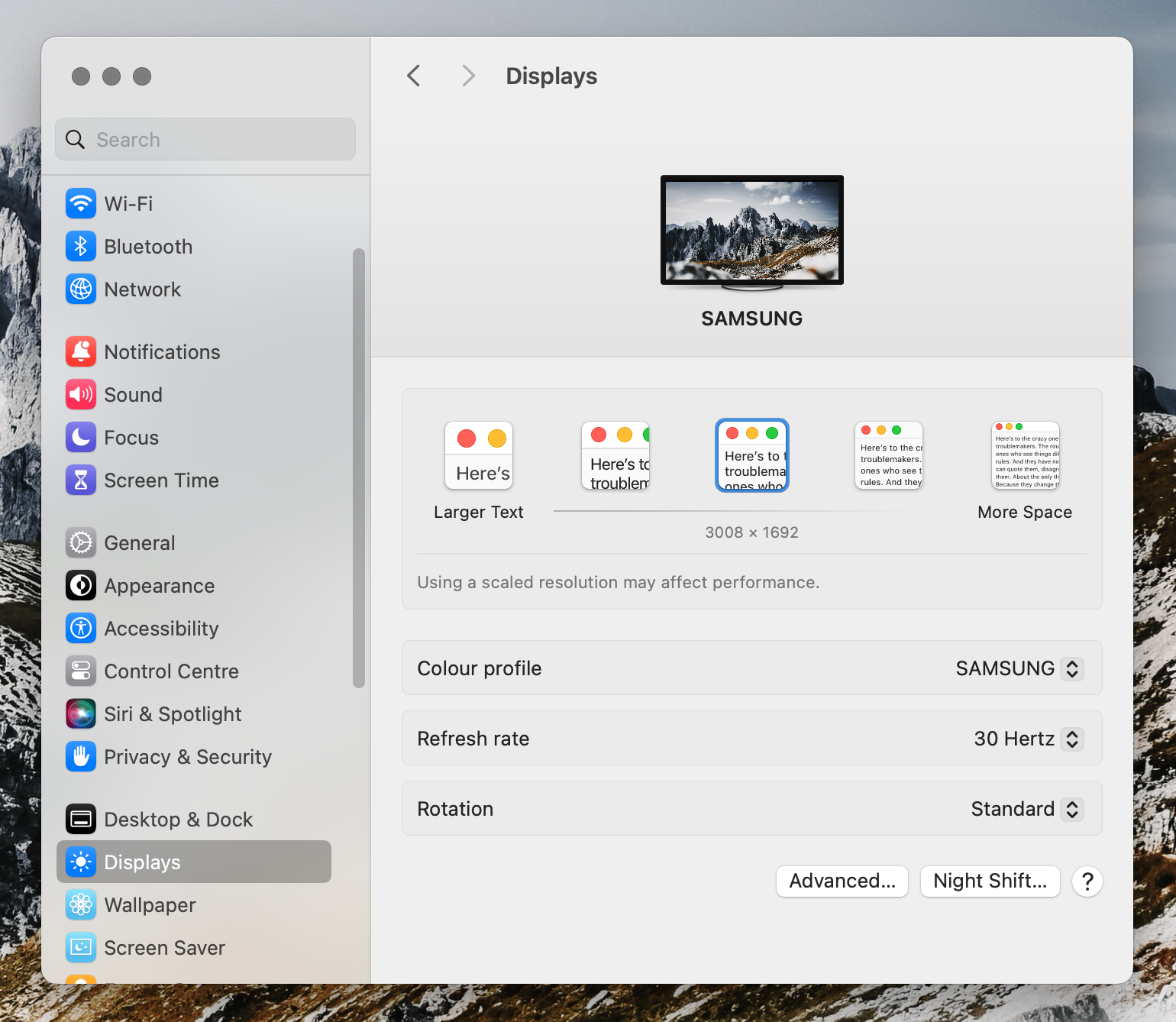Select the Focus moon icon
The height and width of the screenshot is (1022, 1176).
tap(81, 438)
